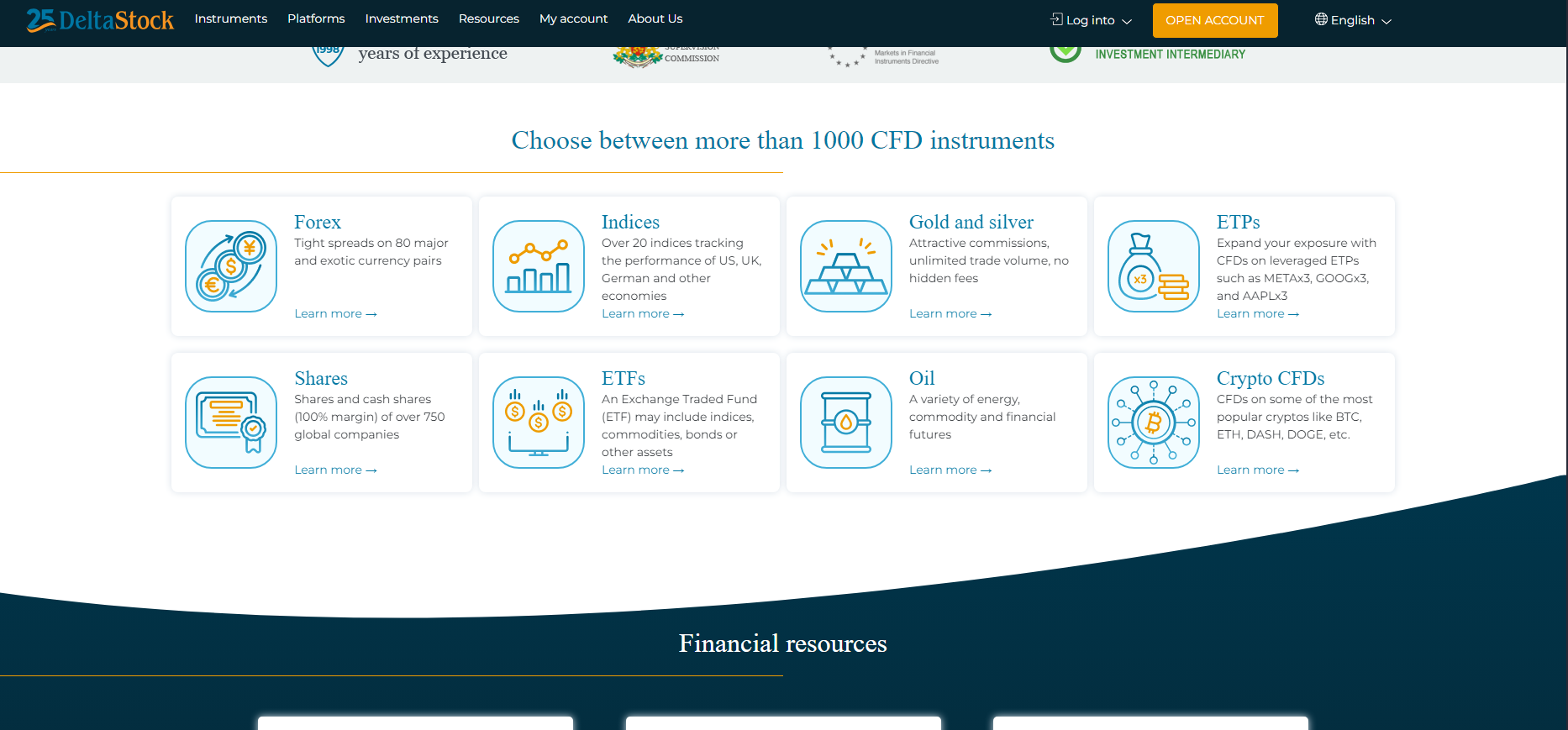Viewport: 1568px width, 730px height.
Task: Open the Shares heading
Action: [321, 378]
